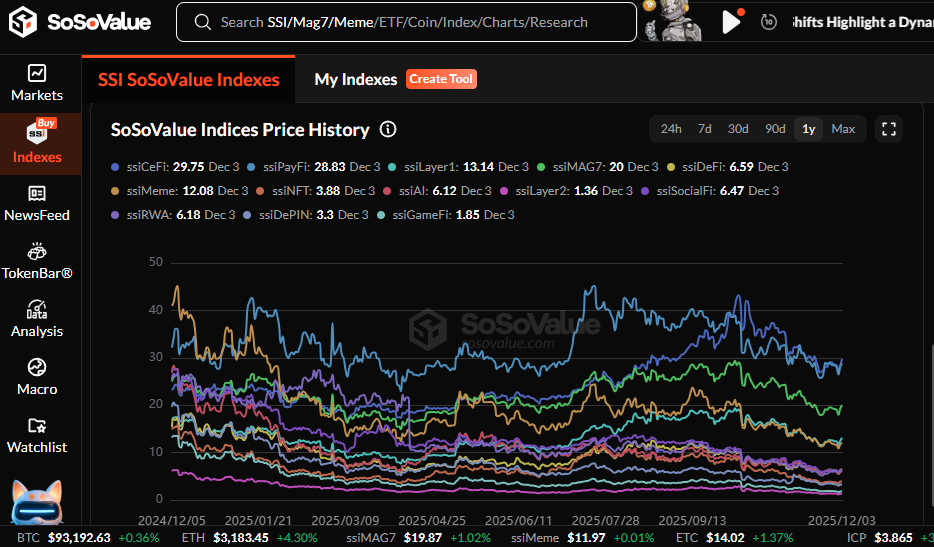
Task: Click the Create Tool button
Action: [x=441, y=79]
